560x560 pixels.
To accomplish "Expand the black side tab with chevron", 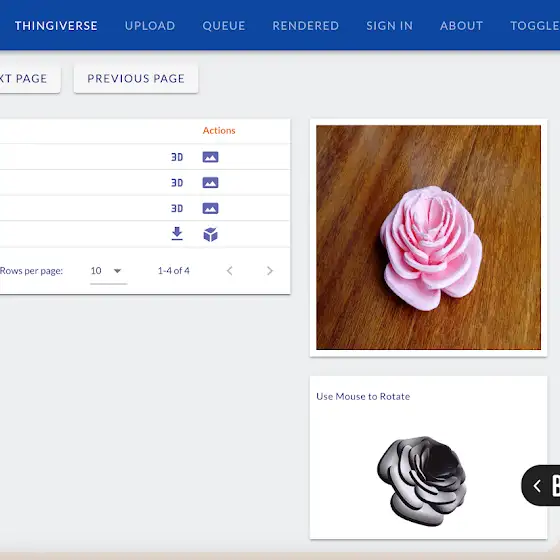I will (541, 485).
